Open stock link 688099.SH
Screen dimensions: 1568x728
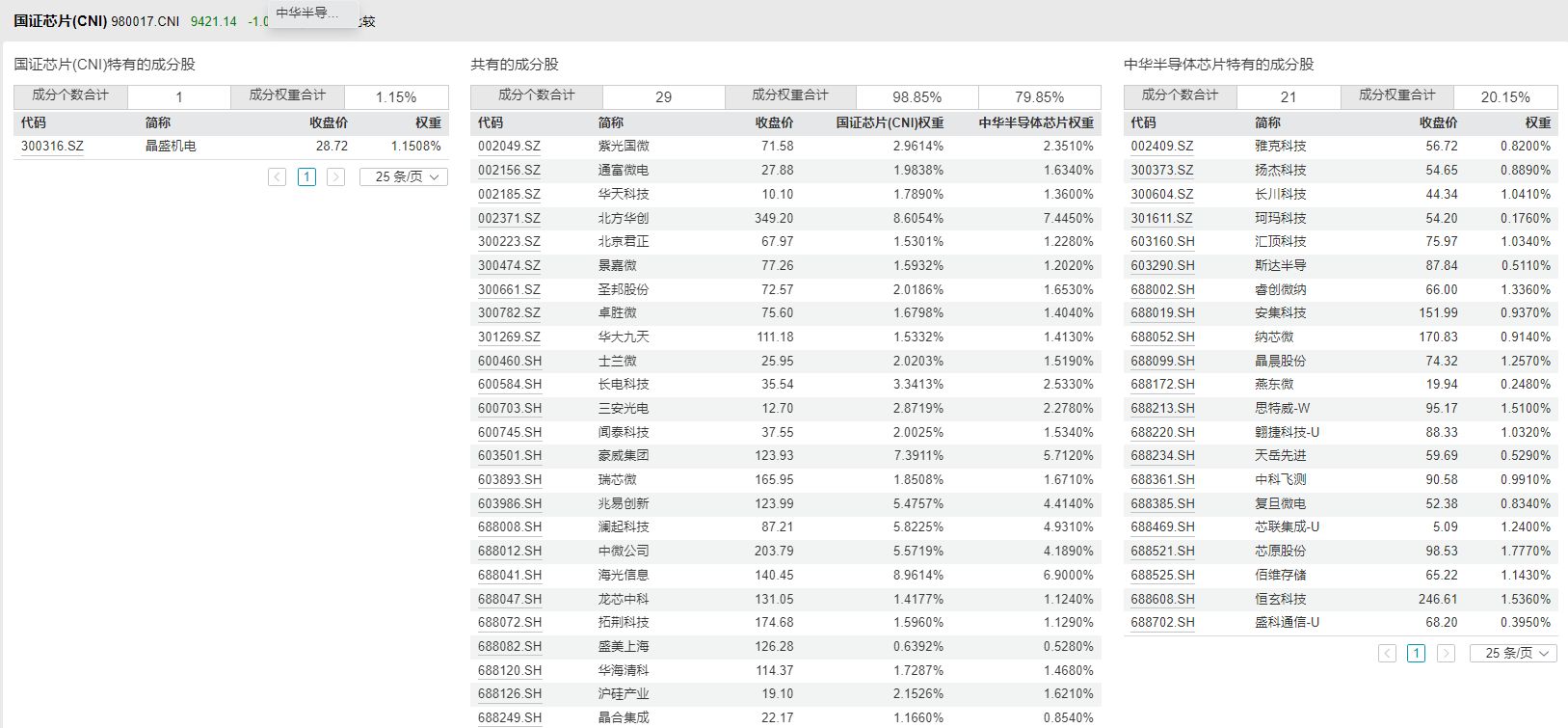1163,362
